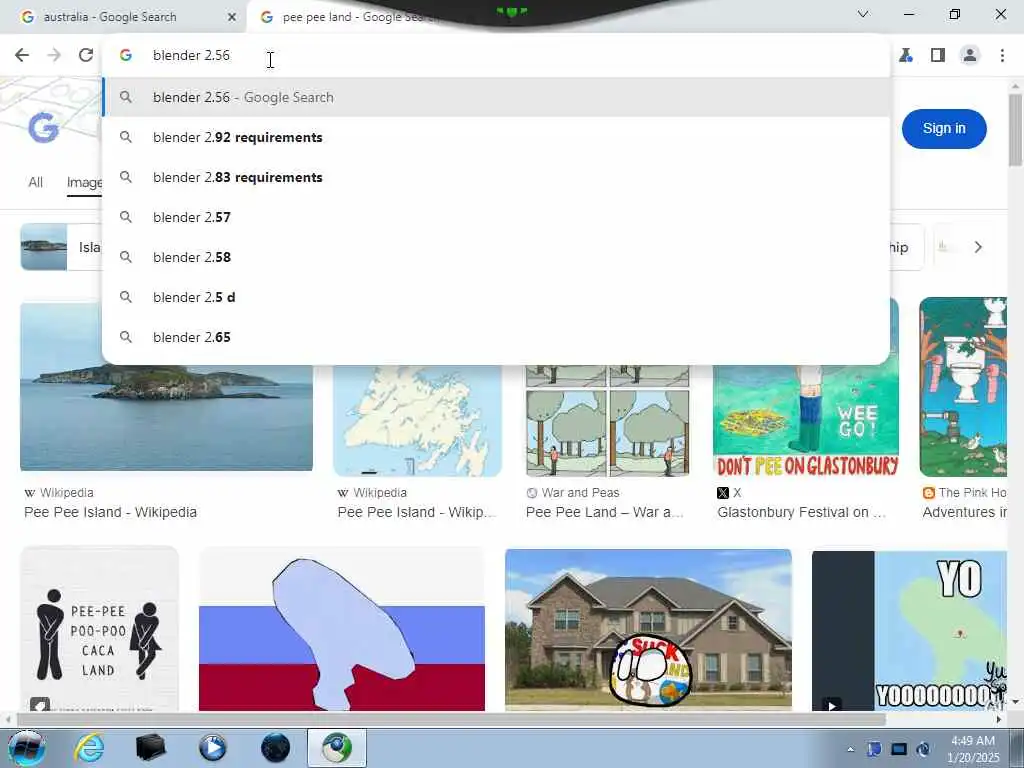1024x768 pixels.
Task: Open Windows Media Player from taskbar
Action: click(x=213, y=748)
